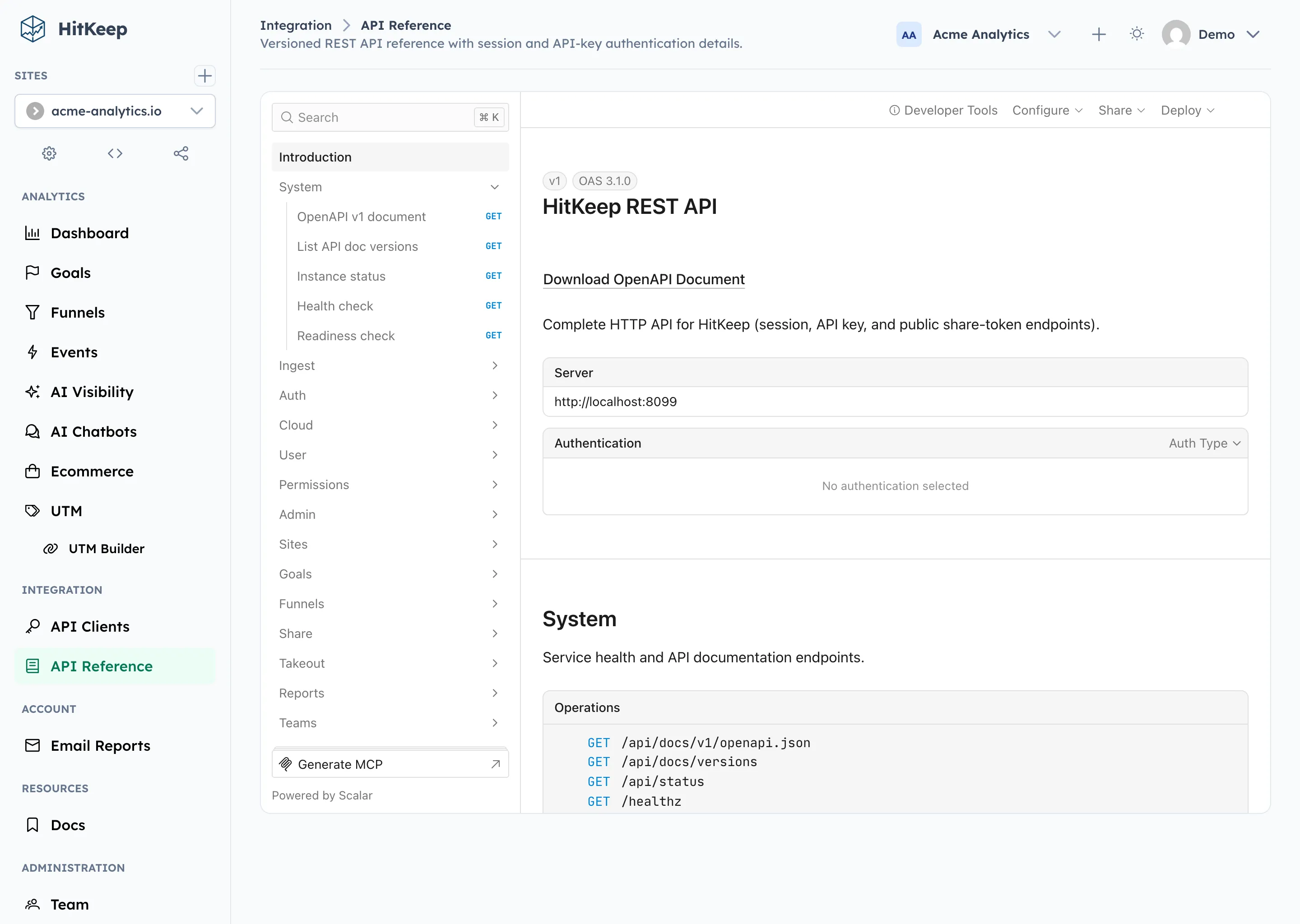1300x924 pixels.
Task: Download the OpenAPI Document
Action: click(643, 279)
